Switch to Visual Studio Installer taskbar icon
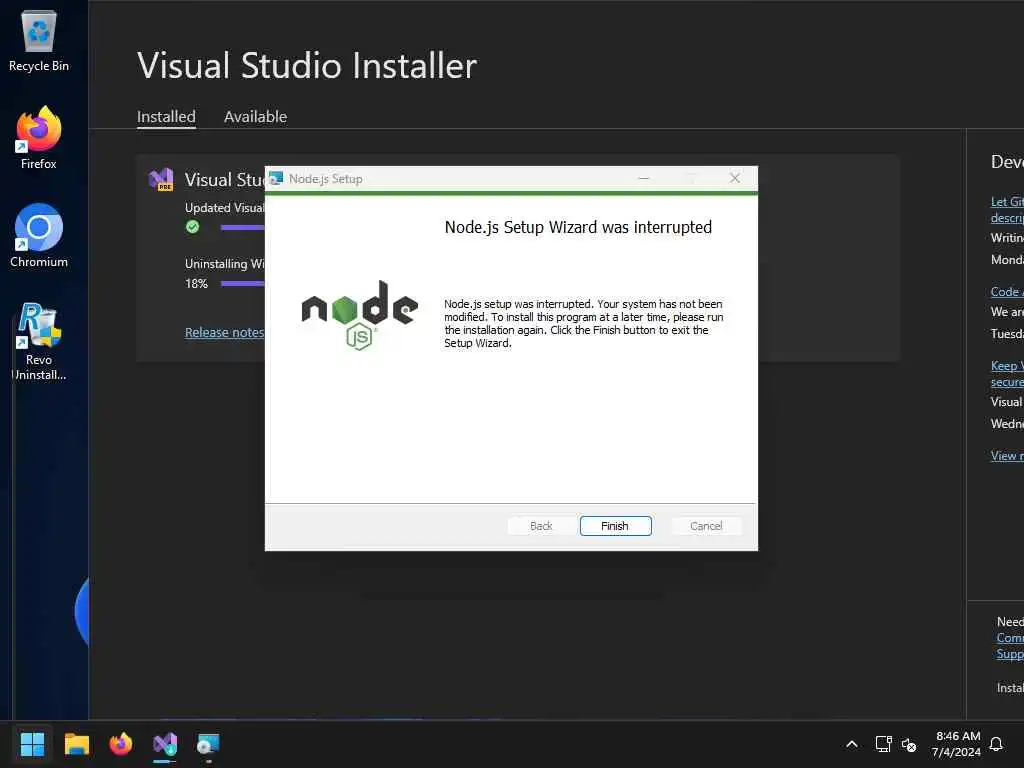This screenshot has width=1024, height=768. click(x=165, y=744)
